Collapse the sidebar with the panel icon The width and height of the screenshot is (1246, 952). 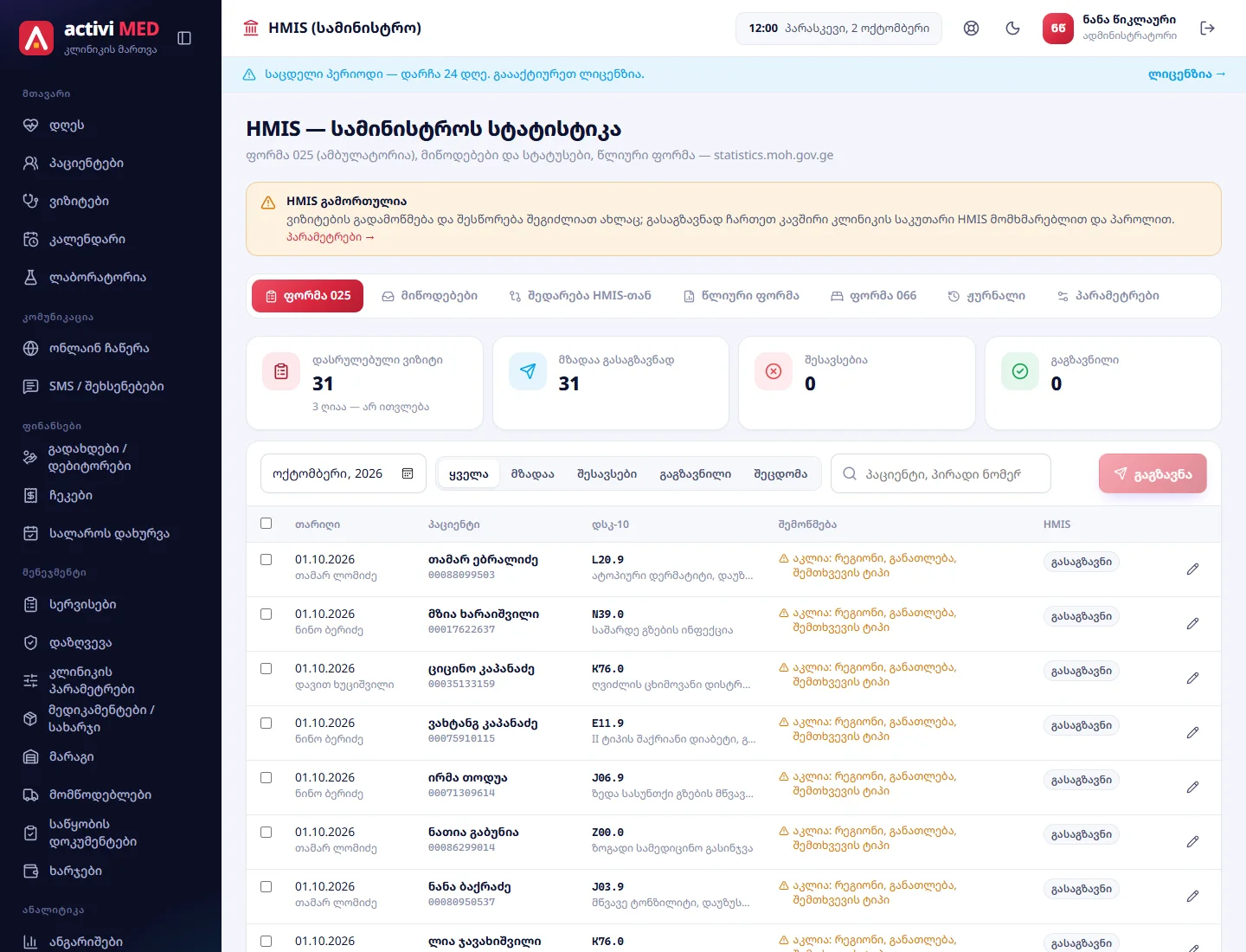click(x=184, y=38)
